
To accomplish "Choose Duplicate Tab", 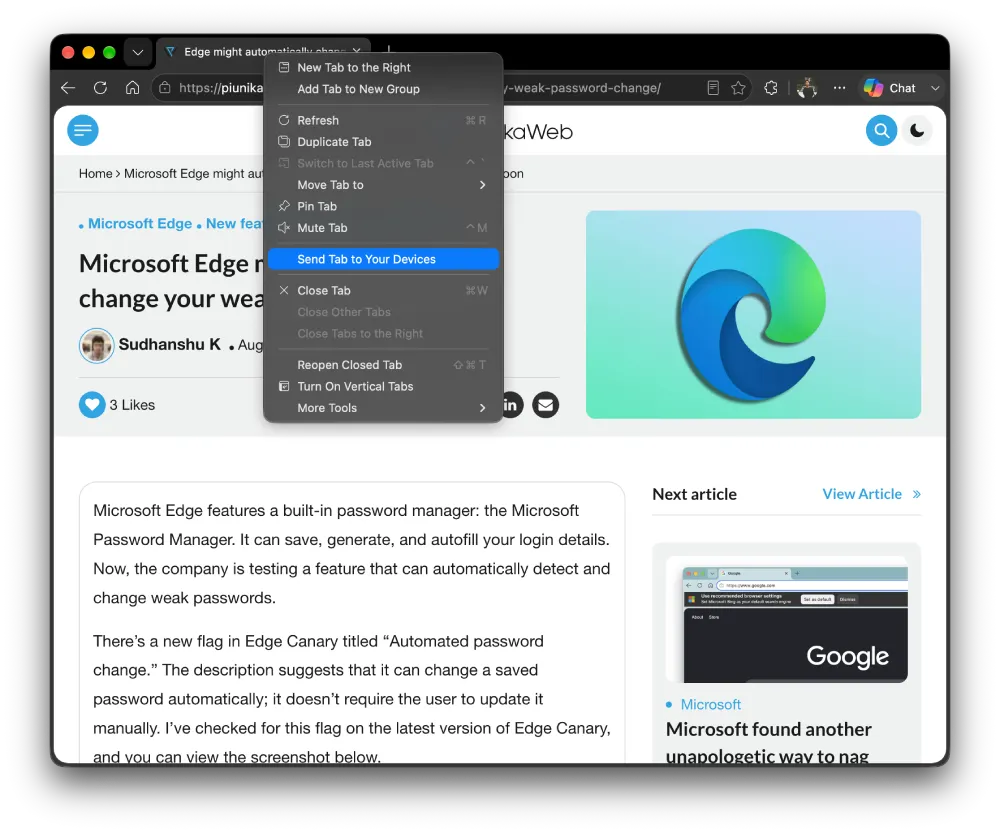I will pos(383,142).
